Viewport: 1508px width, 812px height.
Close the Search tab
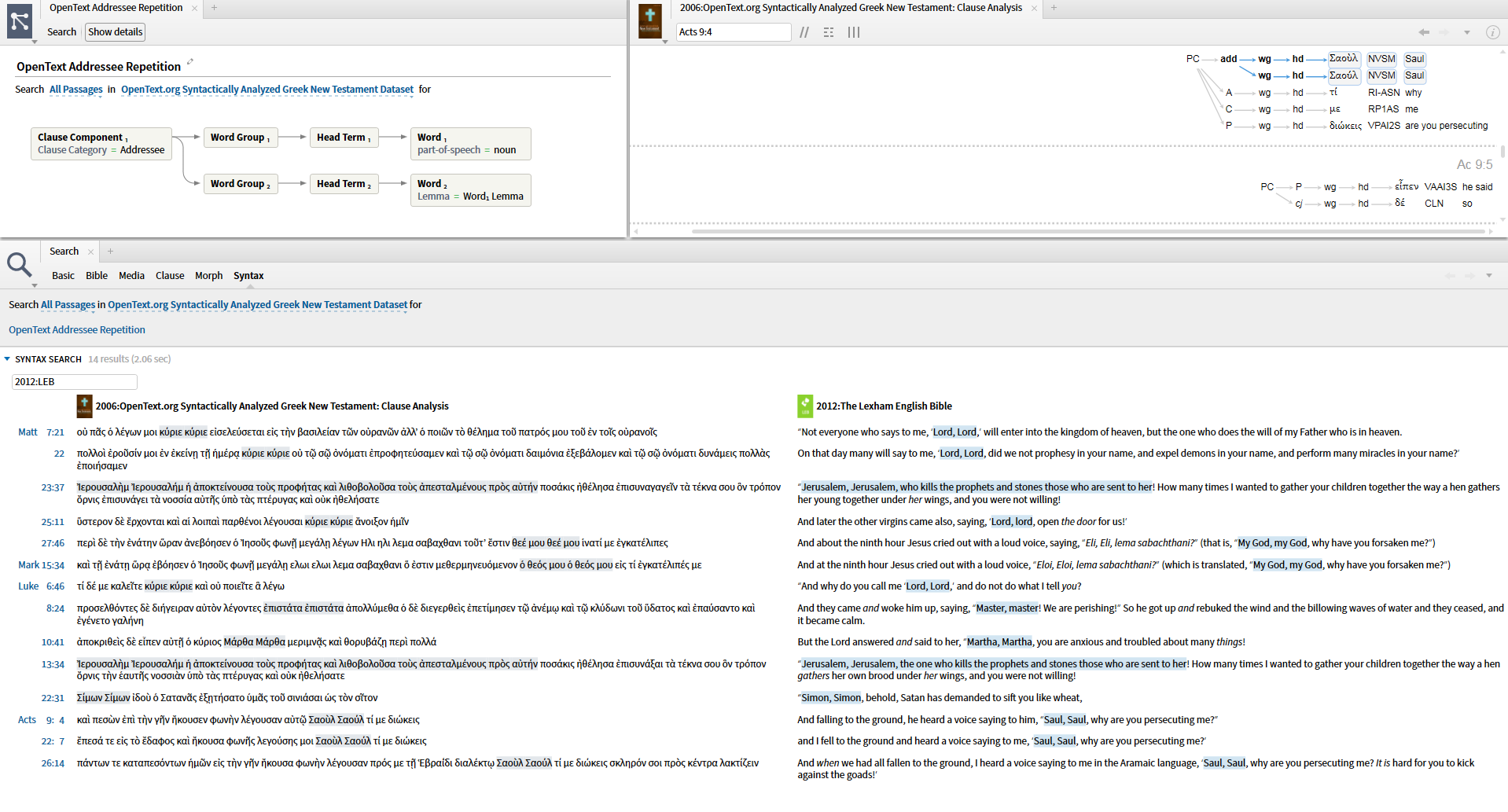pos(90,252)
